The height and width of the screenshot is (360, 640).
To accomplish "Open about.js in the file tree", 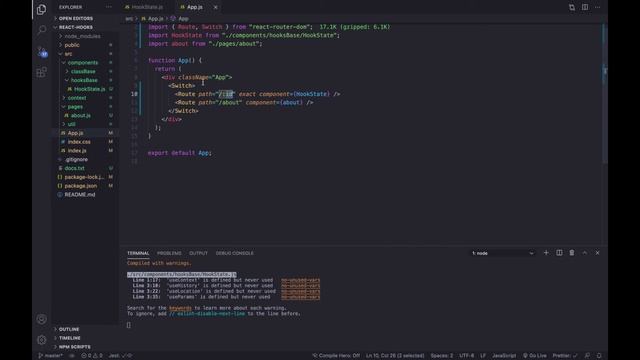I will pyautogui.click(x=80, y=116).
